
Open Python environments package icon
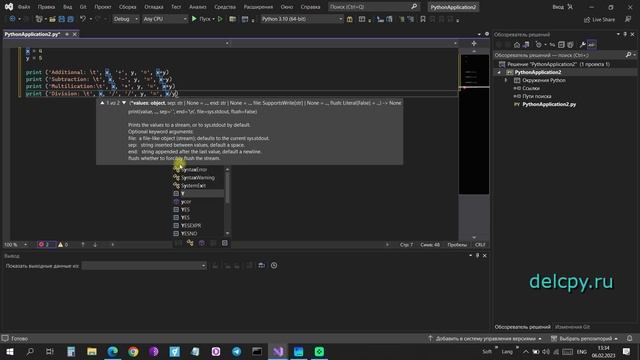point(349,19)
